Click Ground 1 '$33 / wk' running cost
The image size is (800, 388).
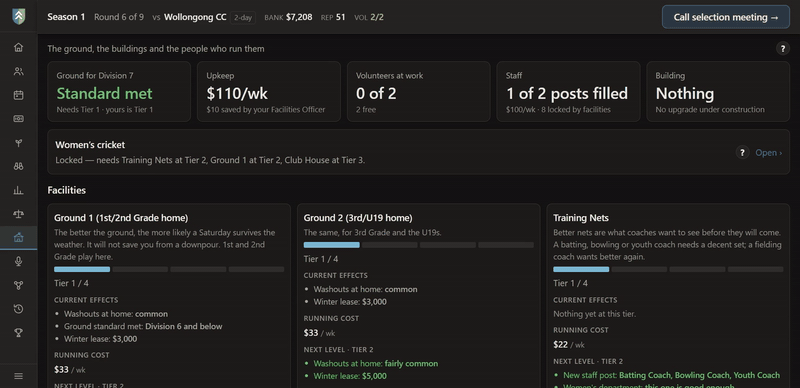click(70, 370)
